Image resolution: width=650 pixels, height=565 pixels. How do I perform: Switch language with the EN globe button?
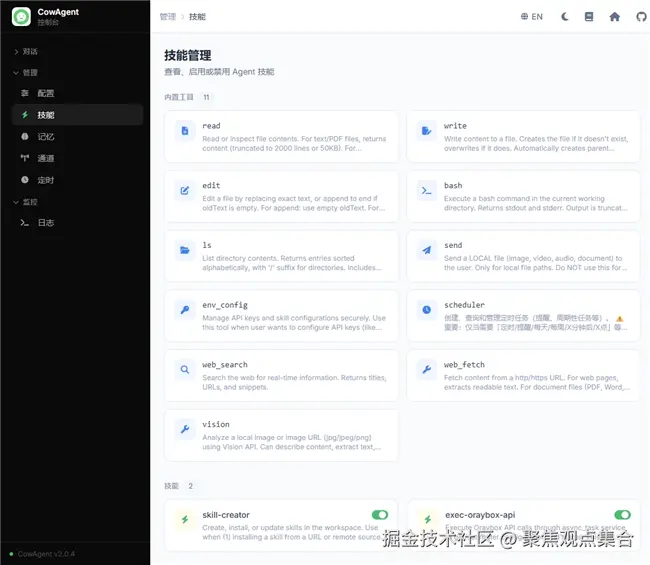click(x=531, y=17)
